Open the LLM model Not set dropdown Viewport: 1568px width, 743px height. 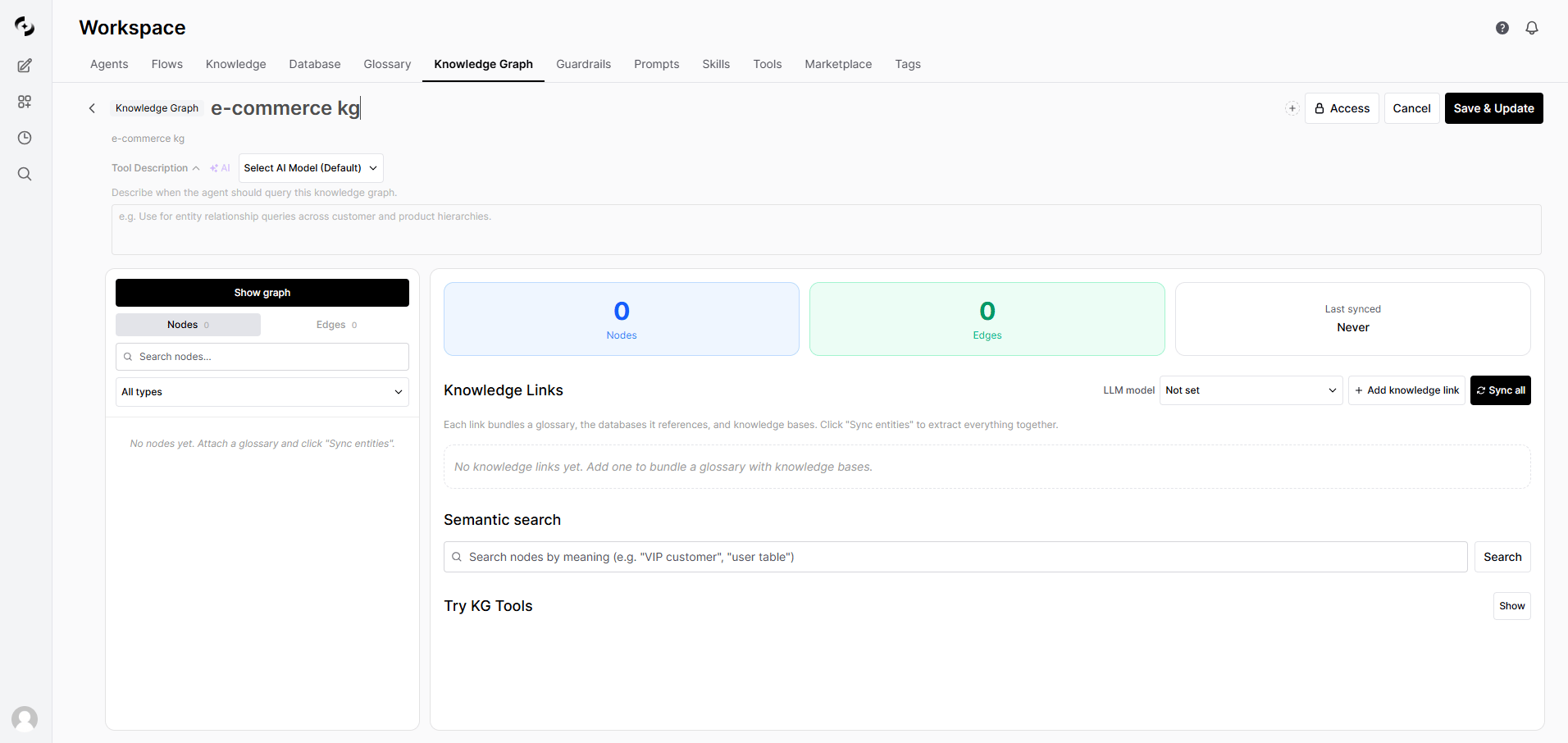1251,390
